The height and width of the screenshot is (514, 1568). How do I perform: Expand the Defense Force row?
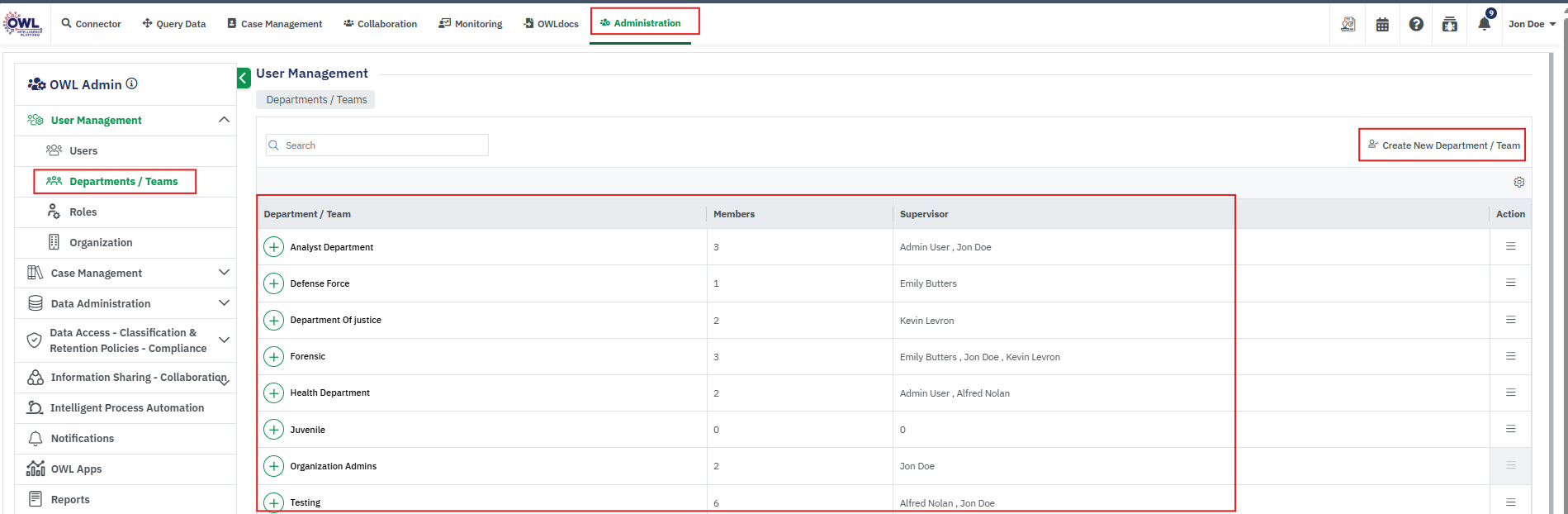coord(273,283)
